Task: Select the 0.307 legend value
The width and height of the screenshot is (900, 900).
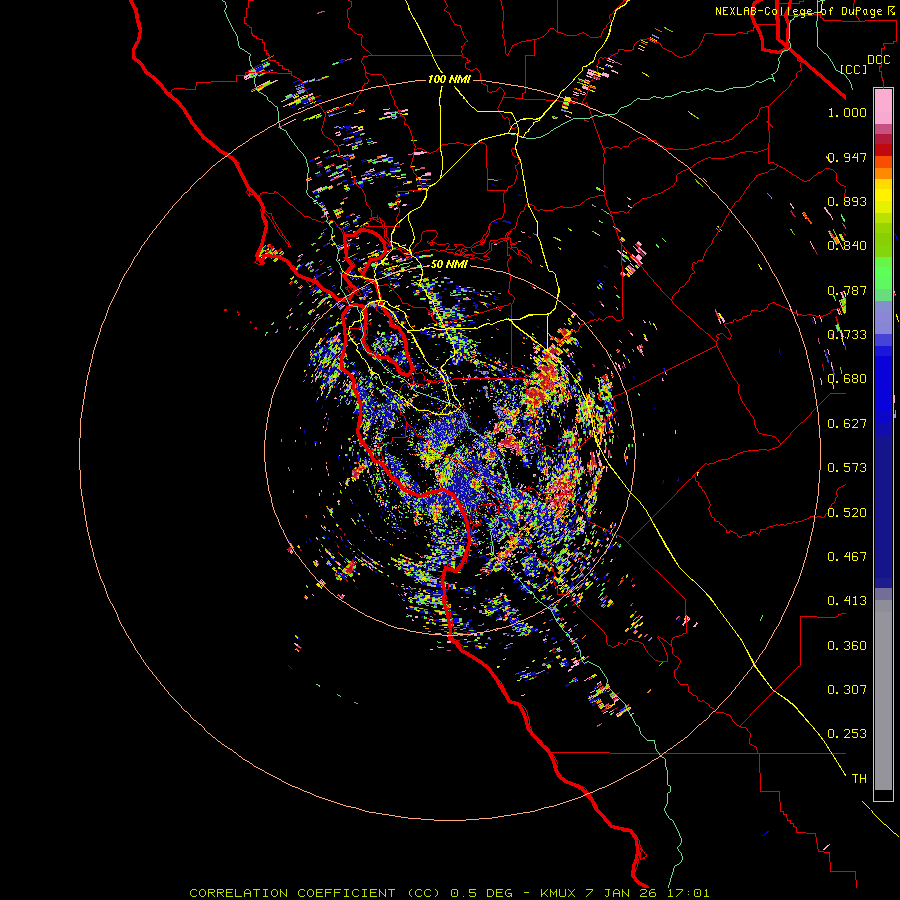Action: pyautogui.click(x=847, y=690)
